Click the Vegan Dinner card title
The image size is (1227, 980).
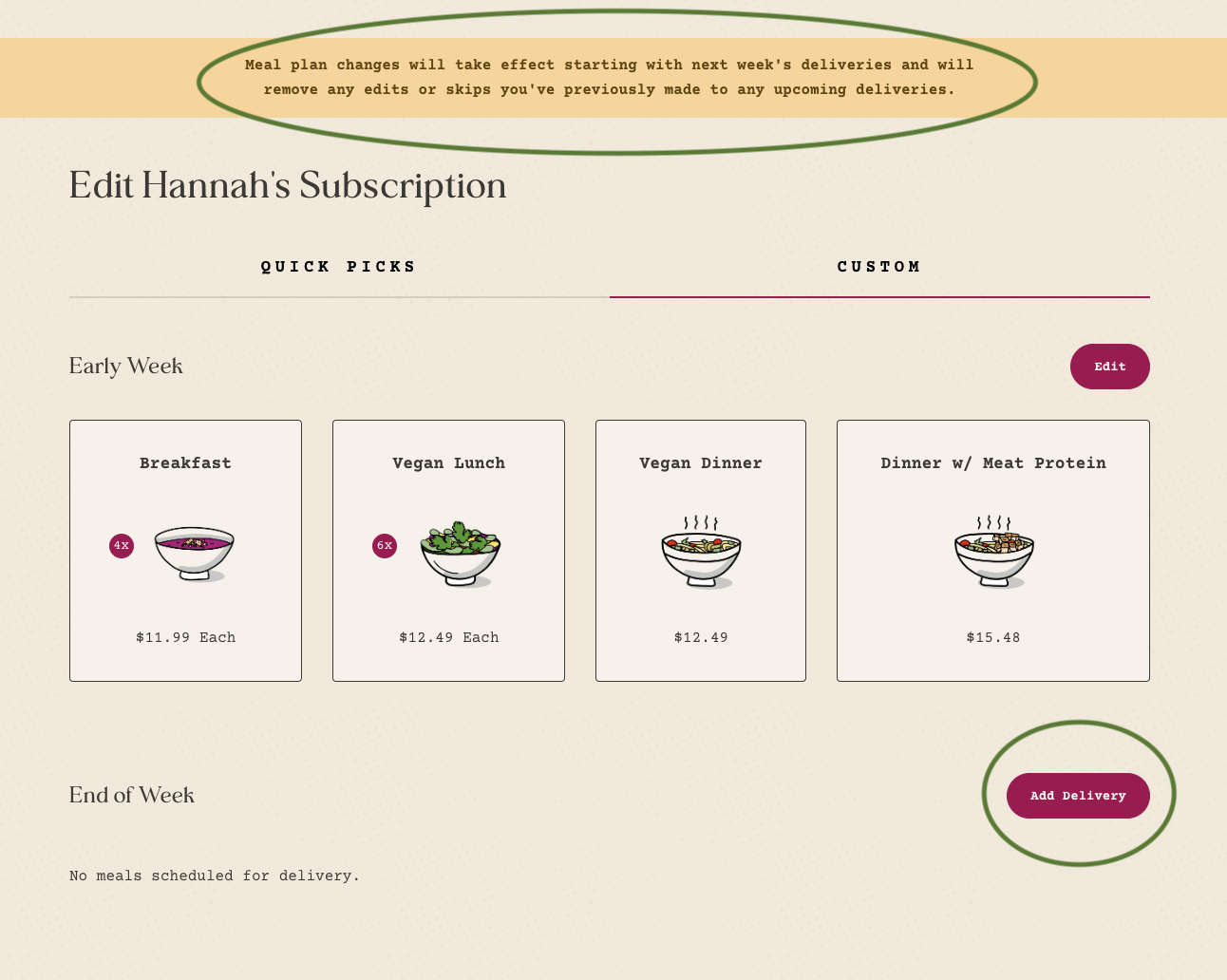pos(701,463)
